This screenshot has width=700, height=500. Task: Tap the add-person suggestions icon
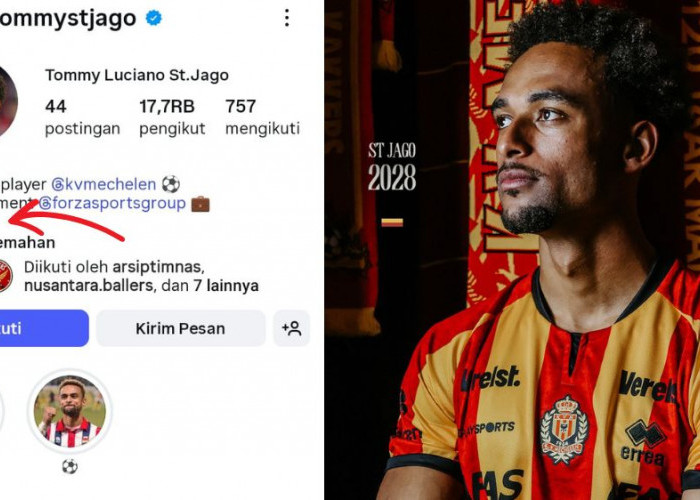click(x=292, y=329)
